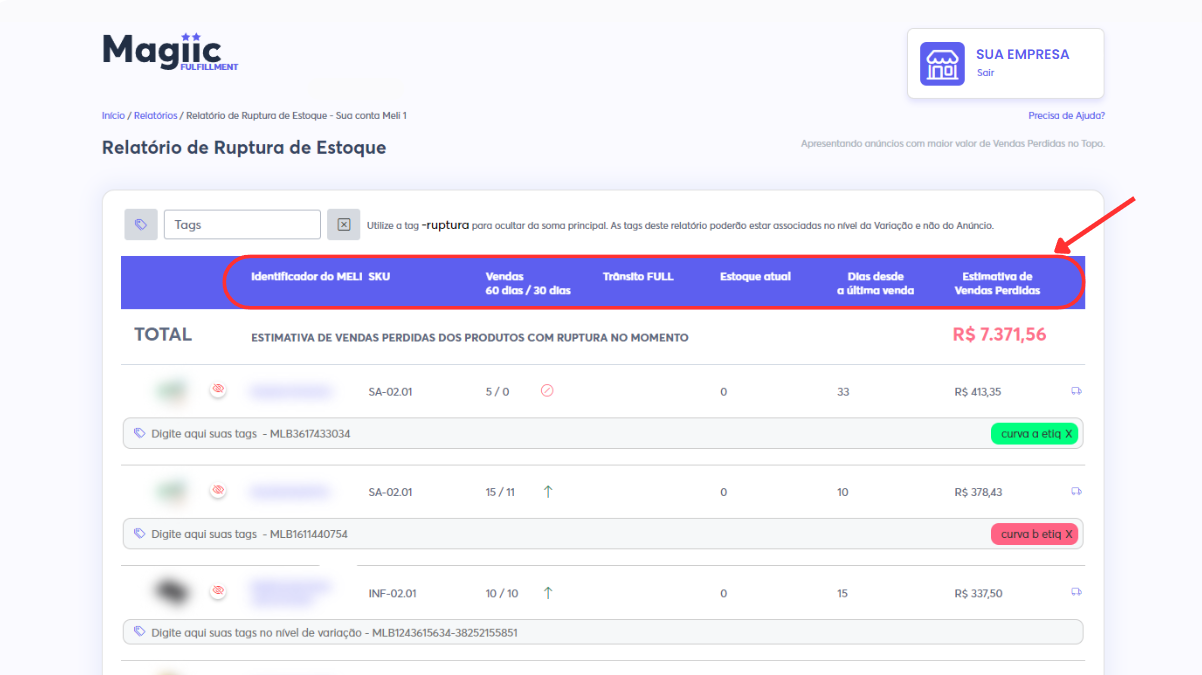Click the SUA EMPRESA account name
This screenshot has width=1202, height=675.
1022,55
